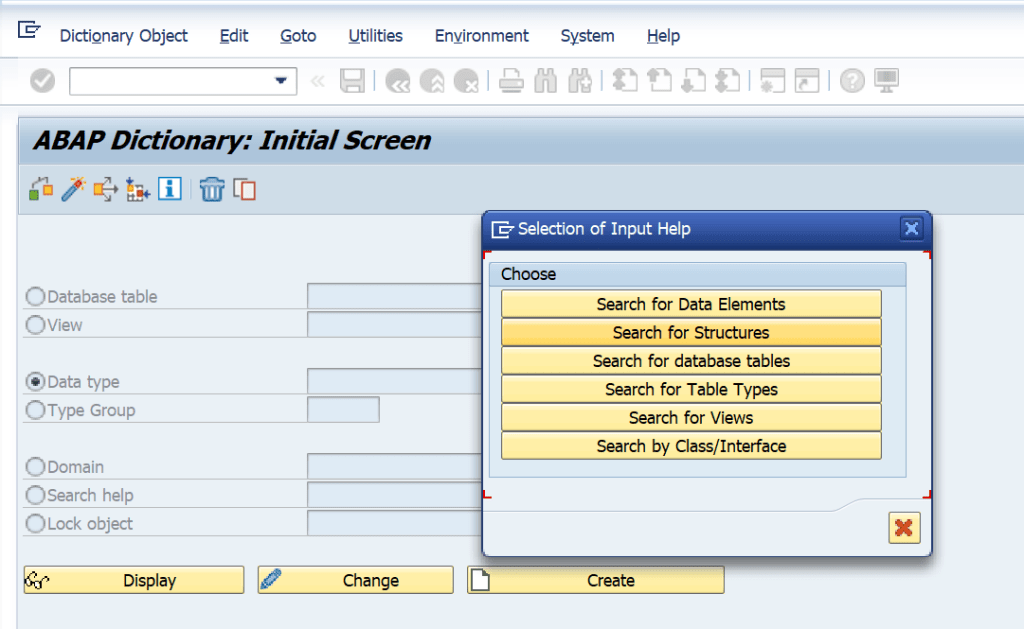The height and width of the screenshot is (629, 1024).
Task: Click the hierarchy display toolbar icon
Action: click(40, 188)
